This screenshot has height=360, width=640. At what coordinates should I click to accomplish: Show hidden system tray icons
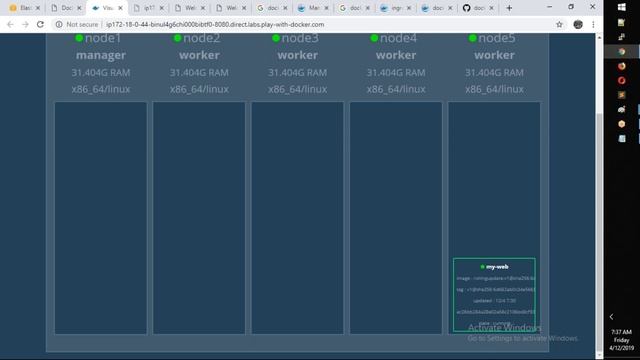[611, 317]
